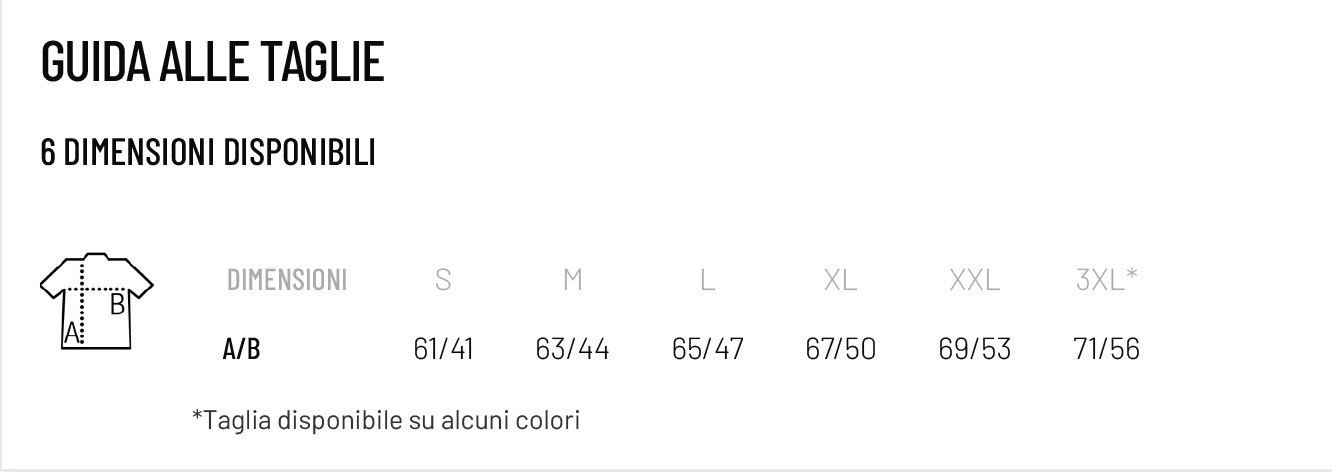Click the 71/56 measurement value
Screen dimensions: 1332x472
tap(1105, 349)
